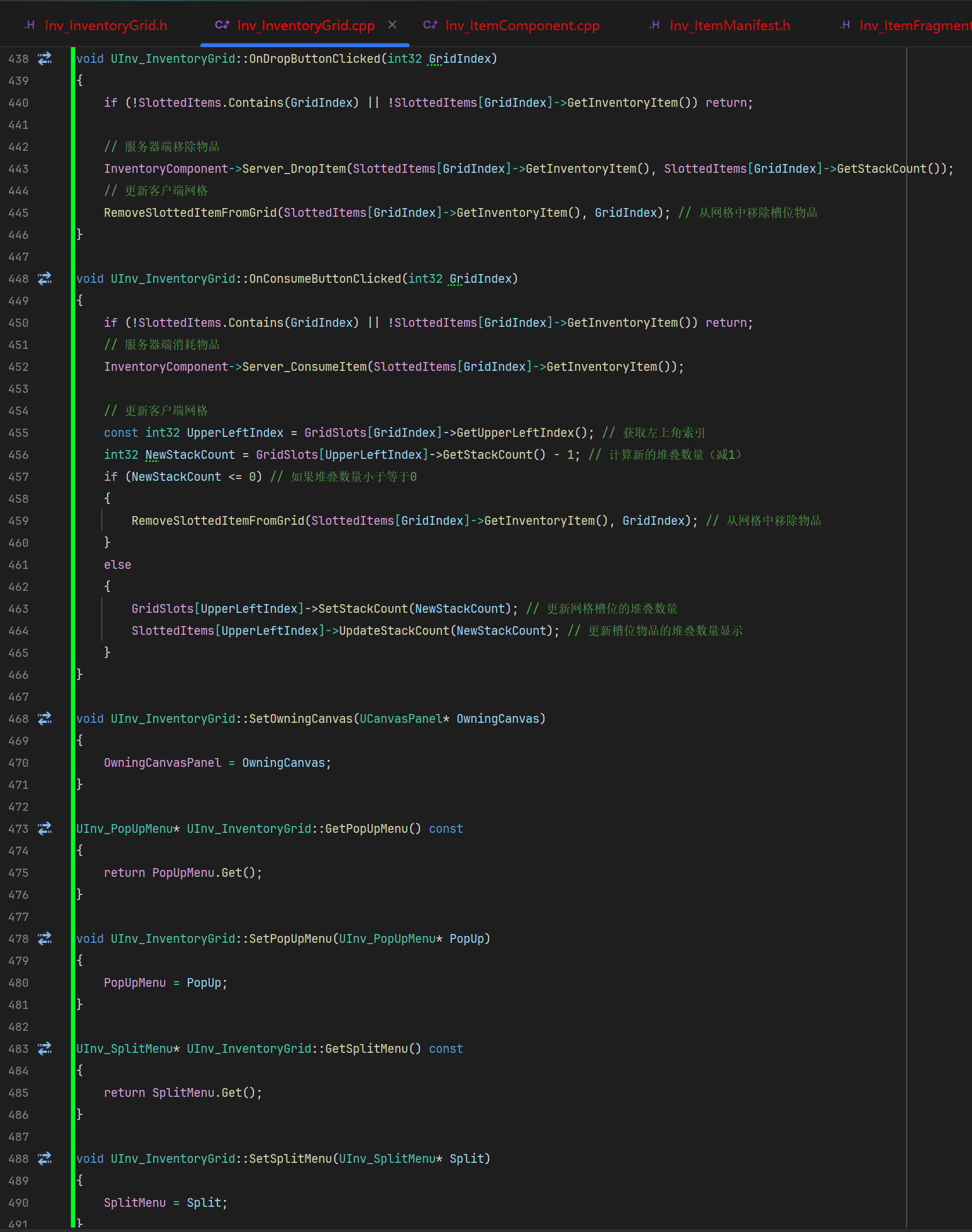Viewport: 972px width, 1232px height.
Task: Click Server_ConsumeItem call on line 452
Action: [x=305, y=366]
